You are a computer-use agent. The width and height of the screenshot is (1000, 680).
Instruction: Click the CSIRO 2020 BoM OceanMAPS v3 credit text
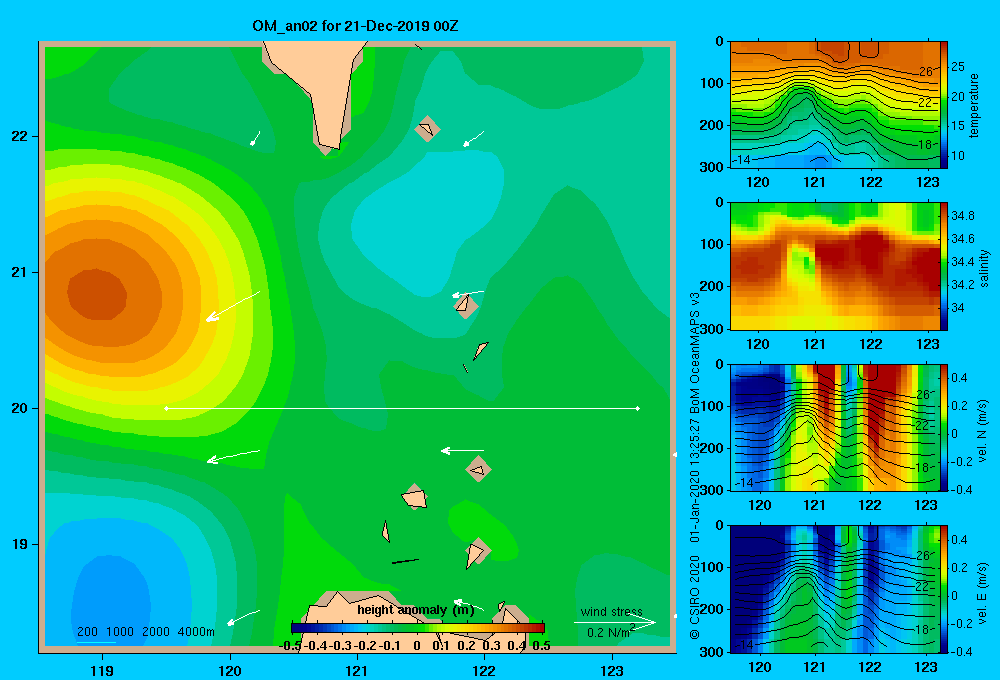tap(695, 466)
